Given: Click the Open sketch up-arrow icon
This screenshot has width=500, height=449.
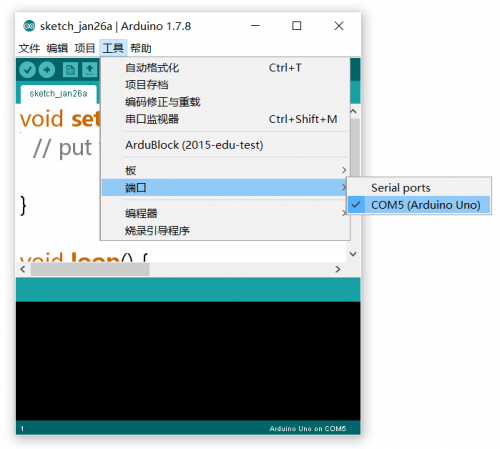Looking at the screenshot, I should [x=89, y=70].
